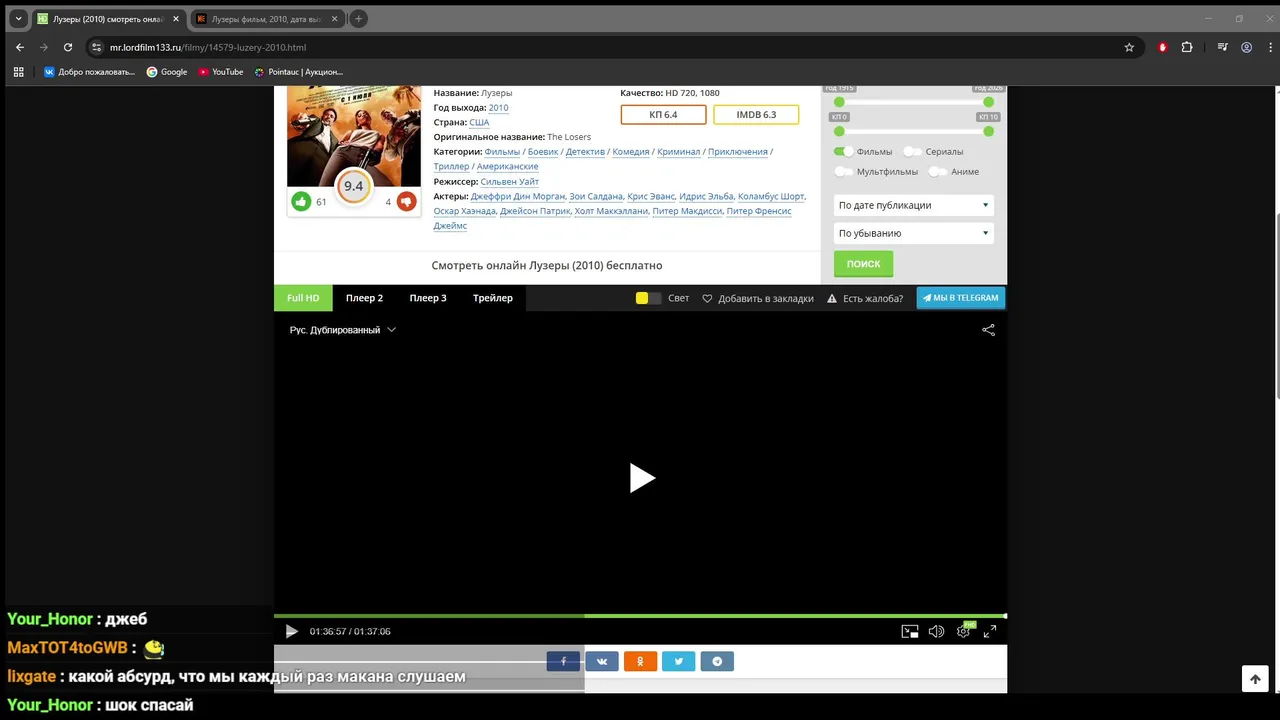The image size is (1280, 720).
Task: Click the right handle of КП rating slider
Action: 988,131
